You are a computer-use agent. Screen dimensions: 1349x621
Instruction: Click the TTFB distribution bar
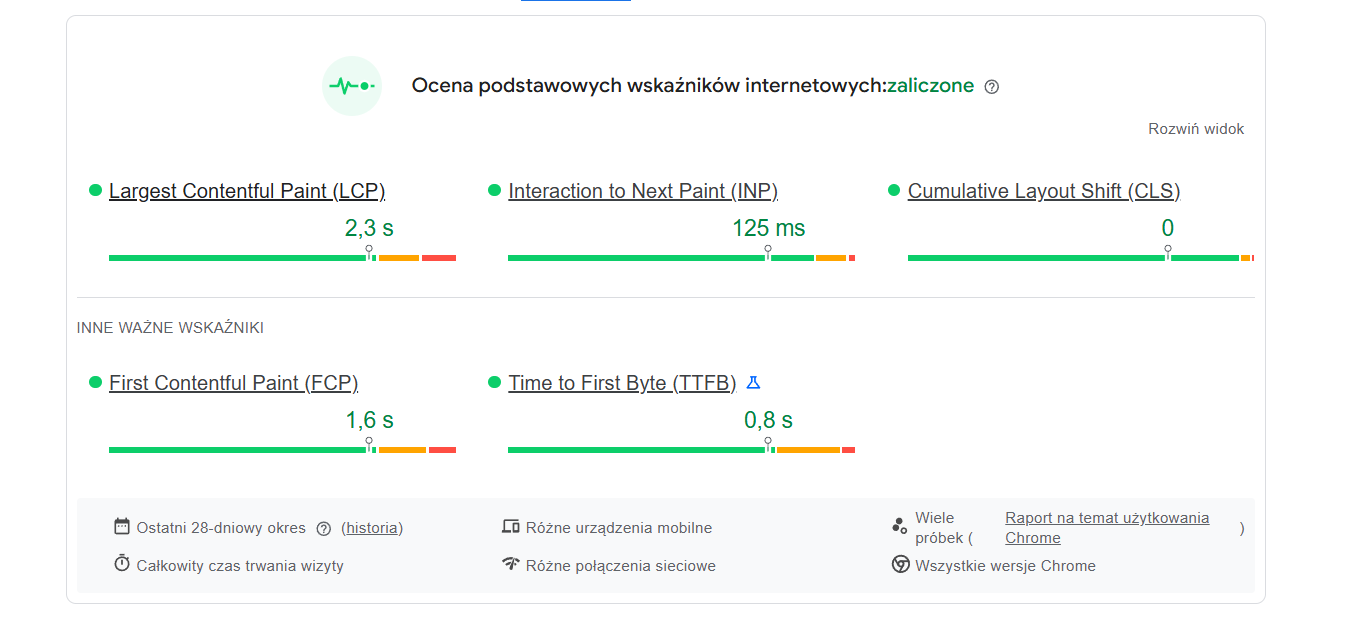point(681,450)
